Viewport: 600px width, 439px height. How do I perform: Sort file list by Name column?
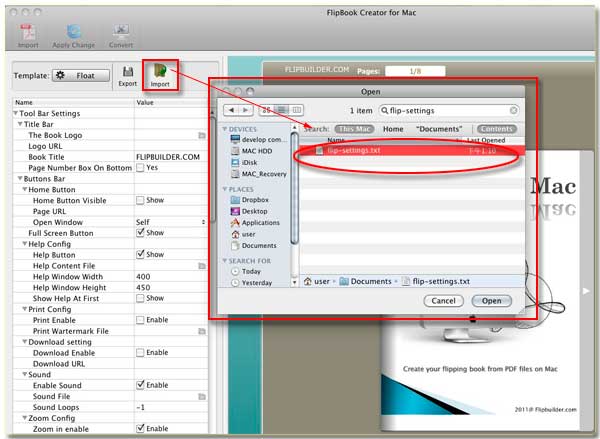(380, 140)
